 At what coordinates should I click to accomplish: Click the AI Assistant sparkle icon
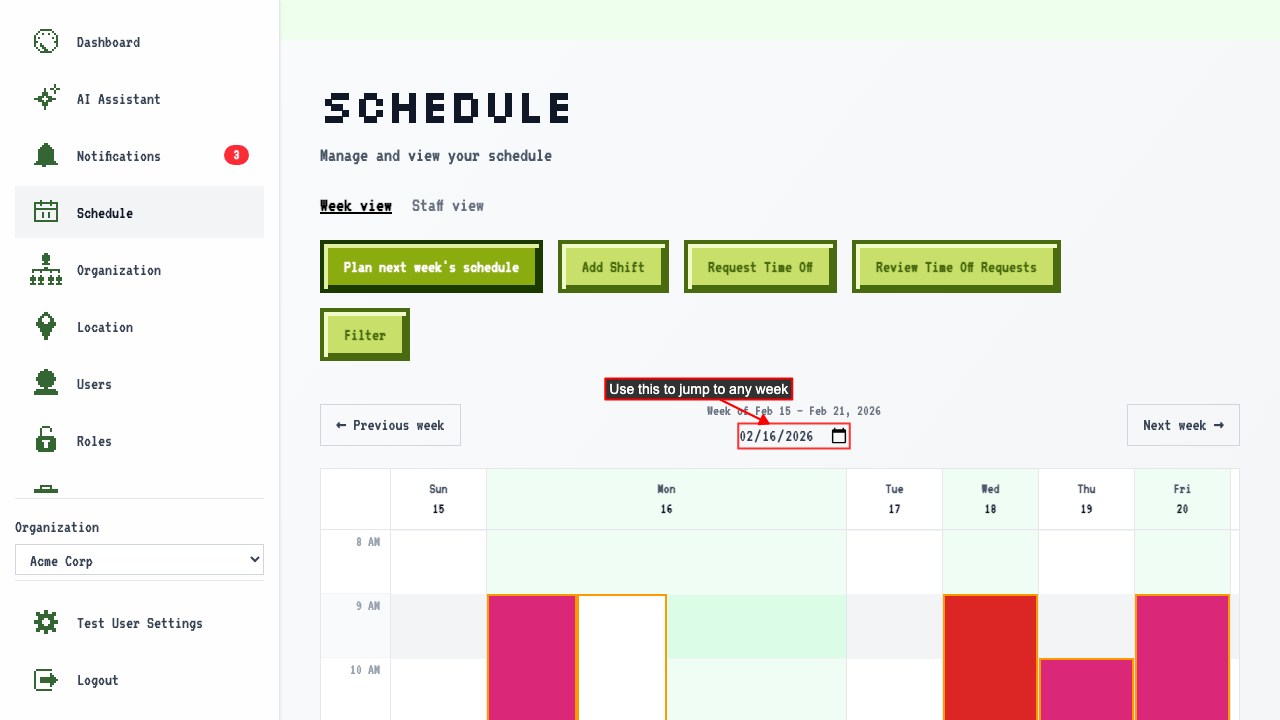coord(46,99)
